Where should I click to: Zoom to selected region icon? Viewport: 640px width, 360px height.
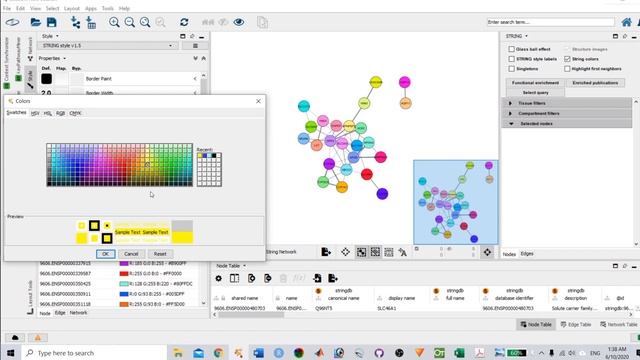(160, 22)
